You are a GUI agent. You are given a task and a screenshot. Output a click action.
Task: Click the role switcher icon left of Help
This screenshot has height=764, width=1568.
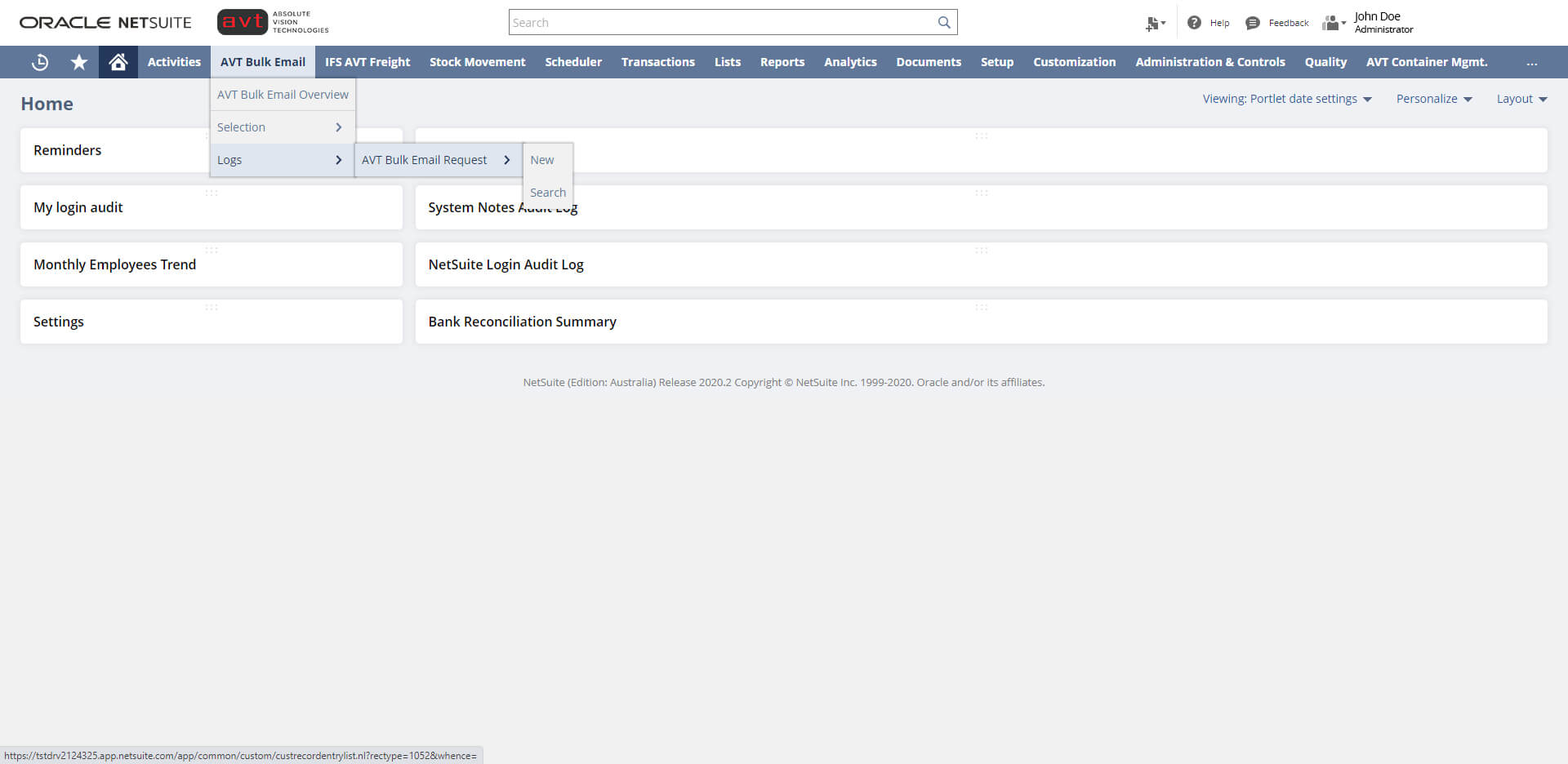pos(1154,24)
